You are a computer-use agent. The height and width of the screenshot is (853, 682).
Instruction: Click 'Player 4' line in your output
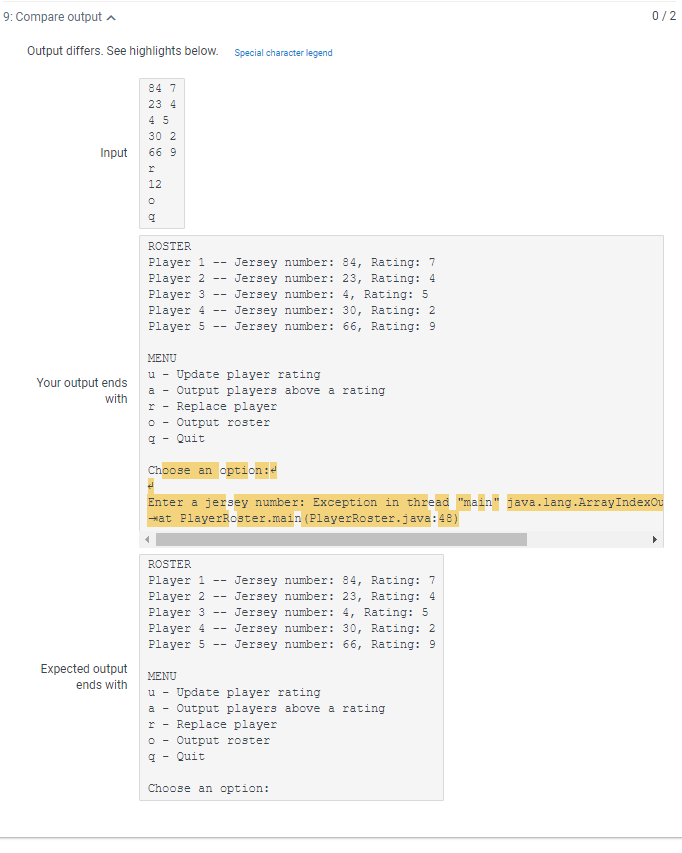click(292, 311)
